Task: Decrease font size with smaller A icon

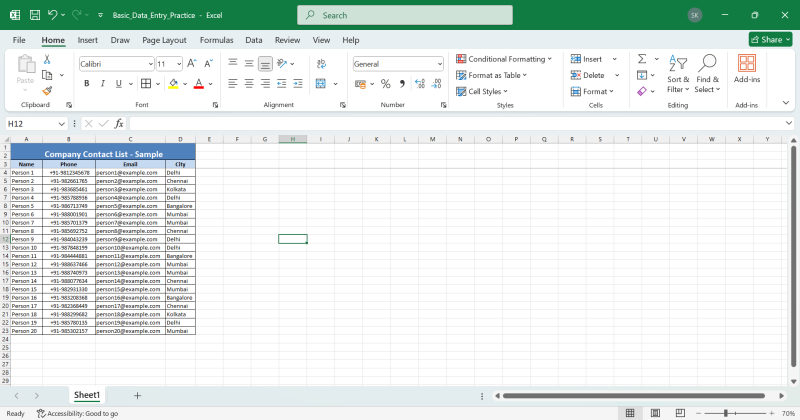Action: [x=208, y=64]
